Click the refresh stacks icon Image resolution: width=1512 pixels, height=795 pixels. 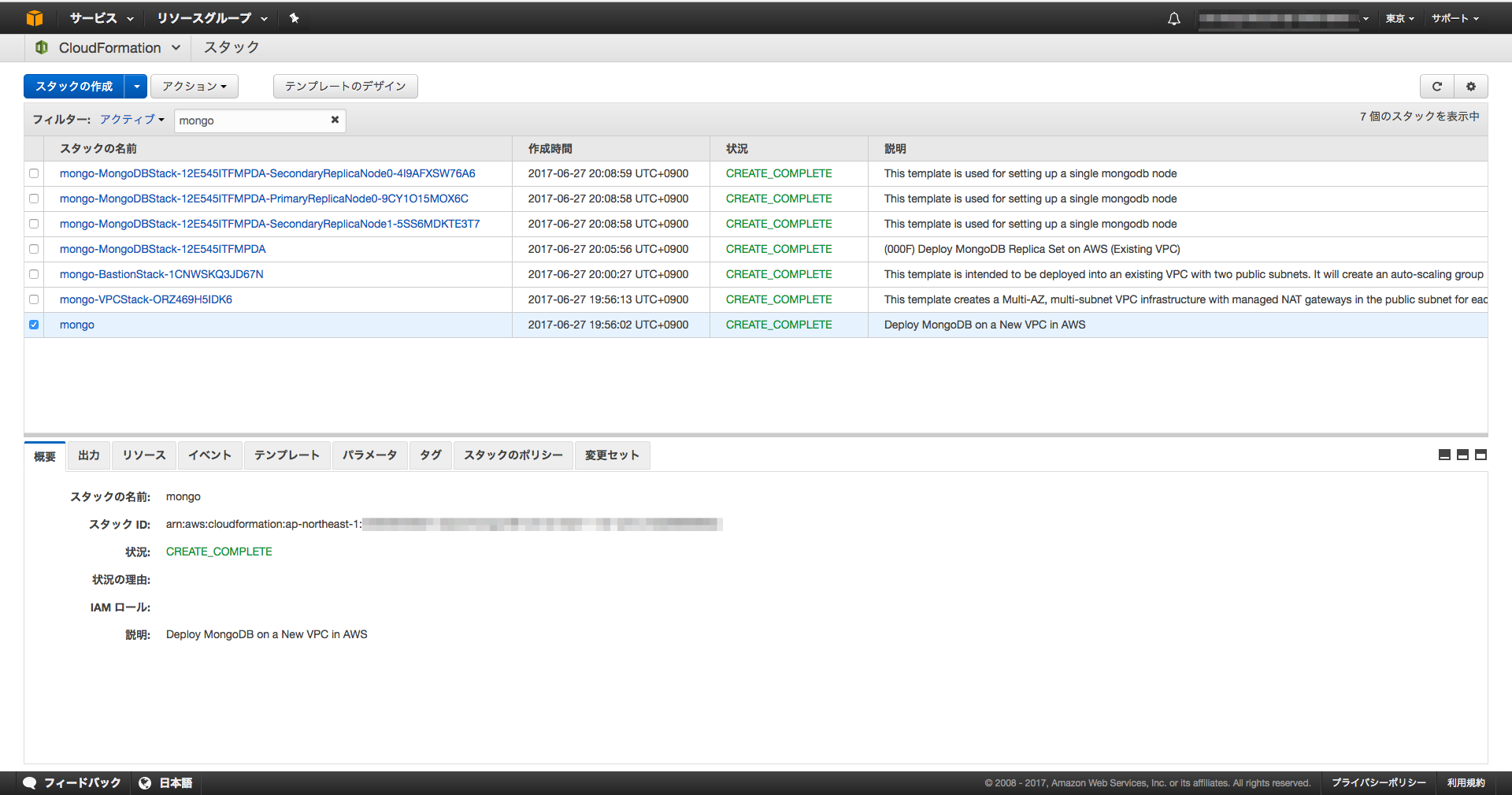1436,86
